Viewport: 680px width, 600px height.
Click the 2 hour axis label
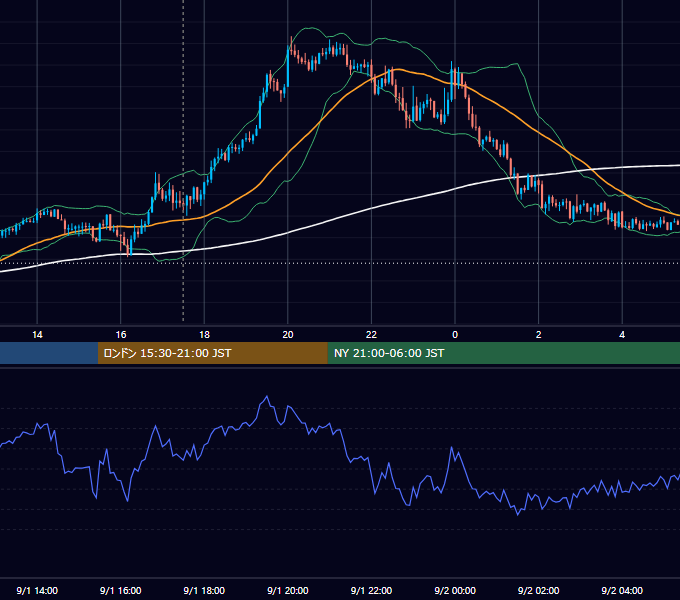(538, 335)
